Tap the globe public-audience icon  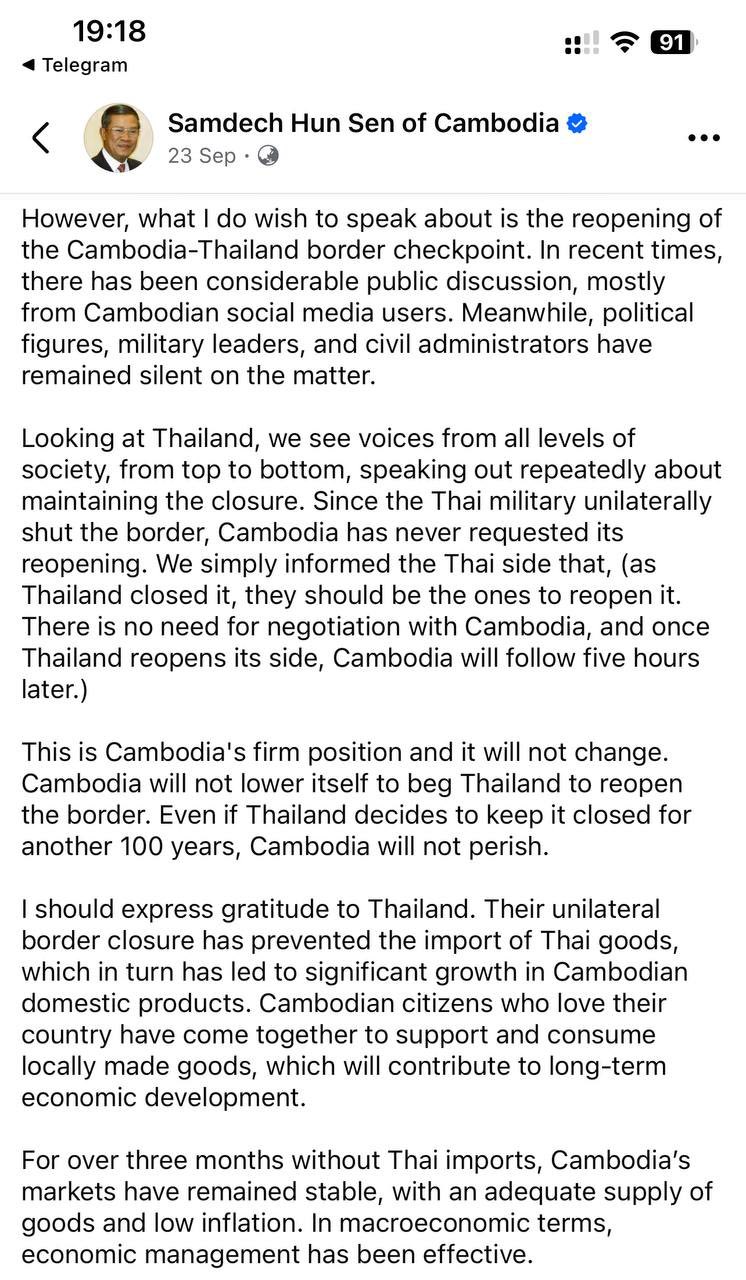coord(268,156)
